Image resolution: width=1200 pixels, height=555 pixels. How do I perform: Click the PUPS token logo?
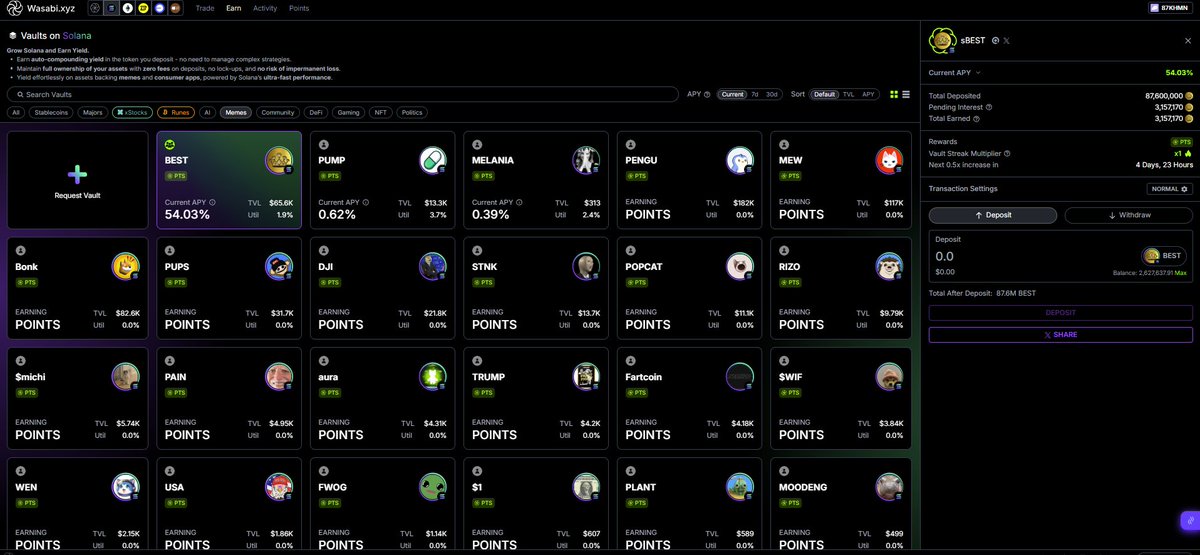[279, 266]
